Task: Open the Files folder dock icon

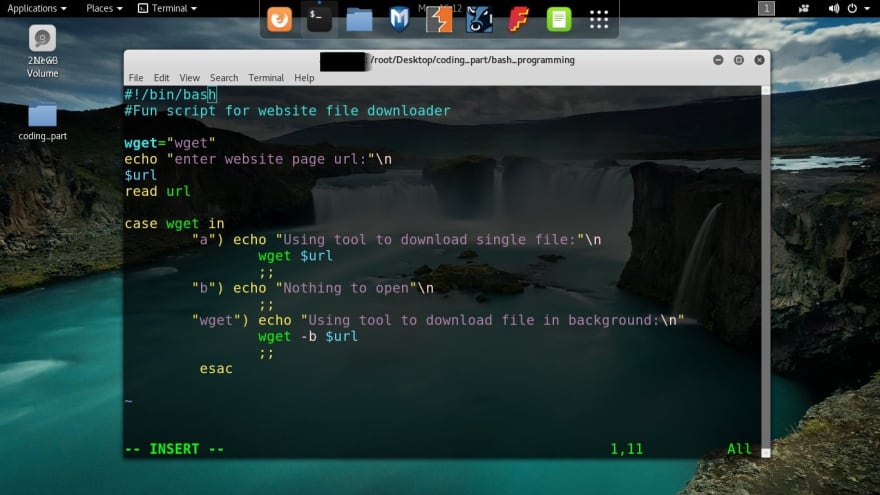Action: (x=359, y=20)
